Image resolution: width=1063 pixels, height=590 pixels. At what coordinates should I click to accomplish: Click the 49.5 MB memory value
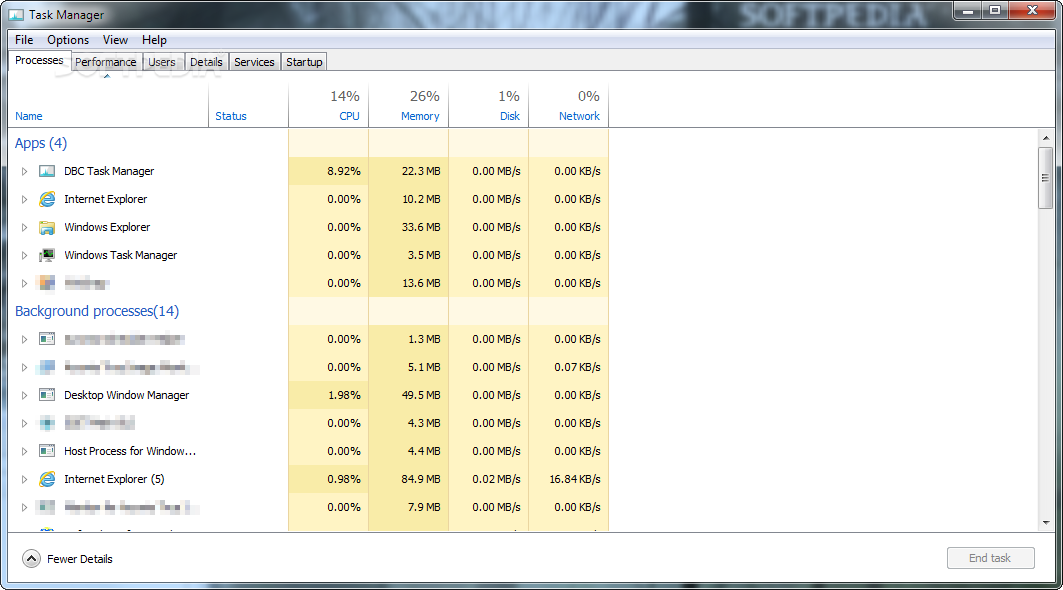[x=421, y=395]
